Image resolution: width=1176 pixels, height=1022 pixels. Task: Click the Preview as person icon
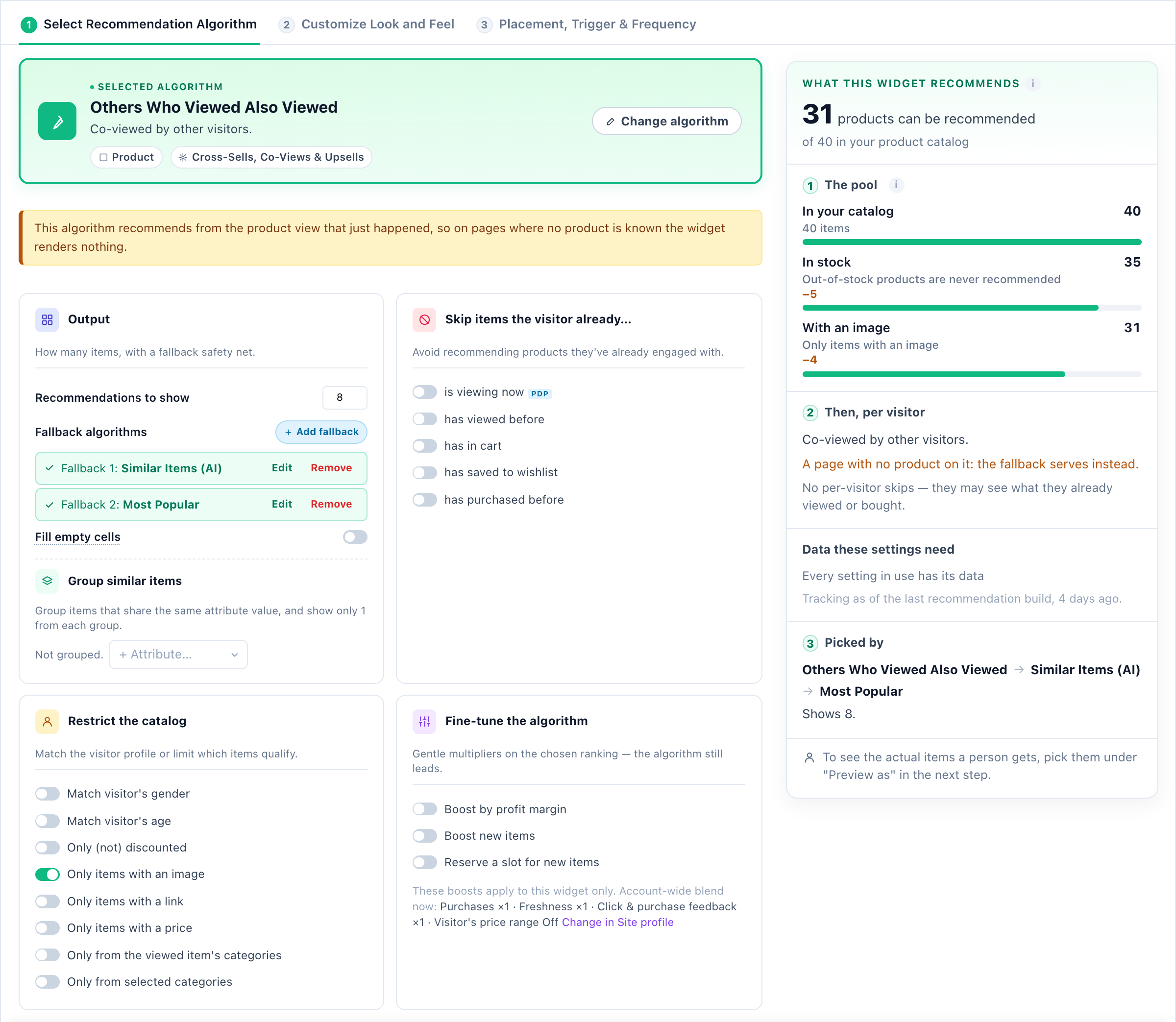point(808,757)
